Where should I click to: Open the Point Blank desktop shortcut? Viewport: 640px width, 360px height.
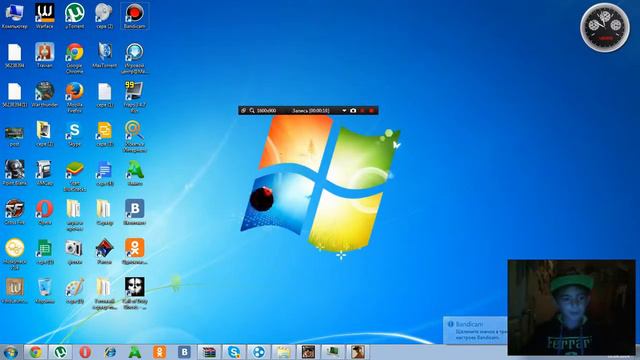(x=14, y=173)
